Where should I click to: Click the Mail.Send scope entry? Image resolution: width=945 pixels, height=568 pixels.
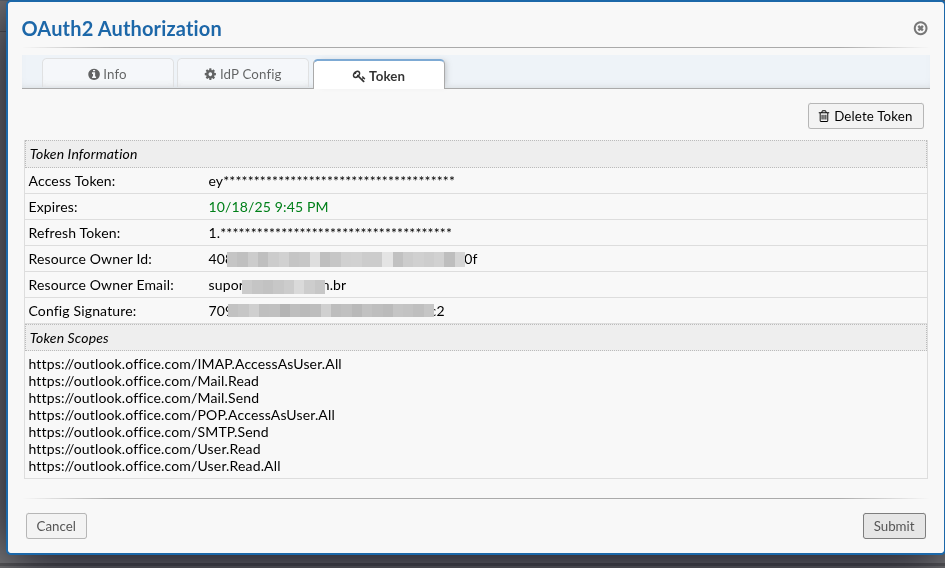143,398
